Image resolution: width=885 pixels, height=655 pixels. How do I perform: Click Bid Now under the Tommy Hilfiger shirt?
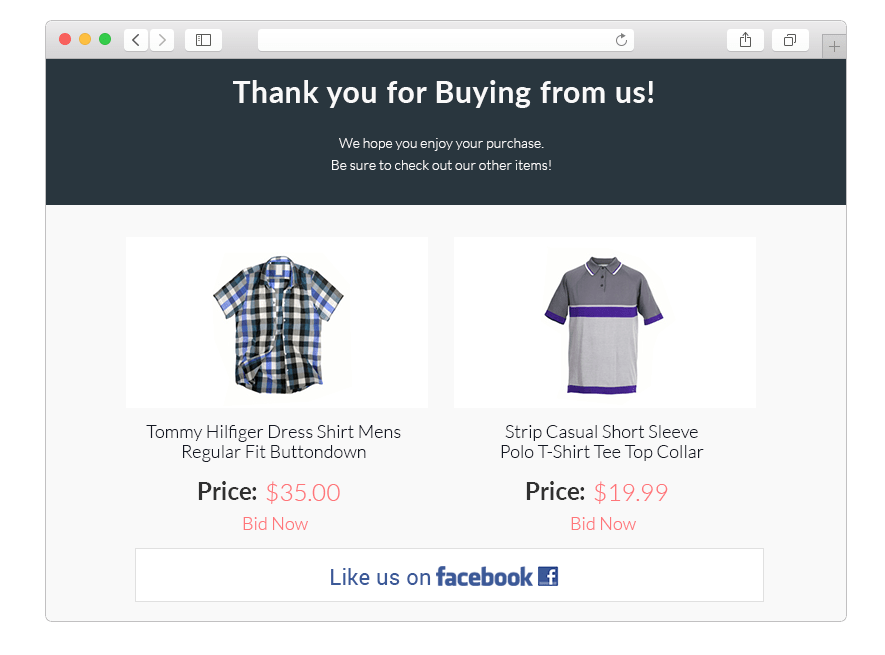274,523
